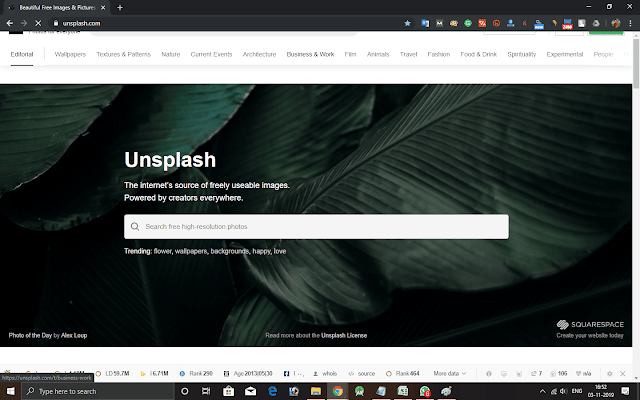This screenshot has height=400, width=640.
Task: Open the Business & Work category
Action: 310,54
